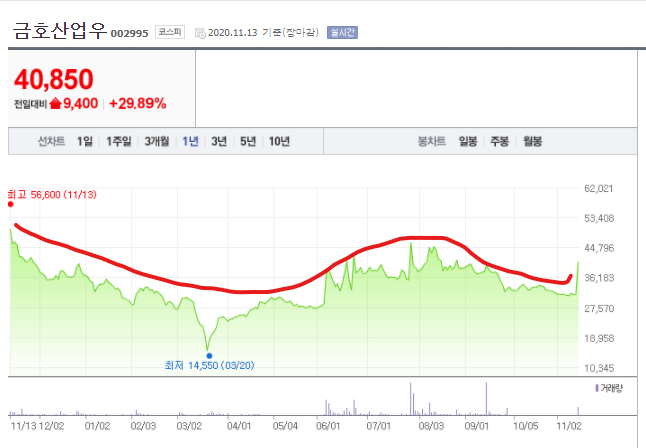The width and height of the screenshot is (646, 448).
Task: Click the 선차트 section label
Action: tap(51, 141)
